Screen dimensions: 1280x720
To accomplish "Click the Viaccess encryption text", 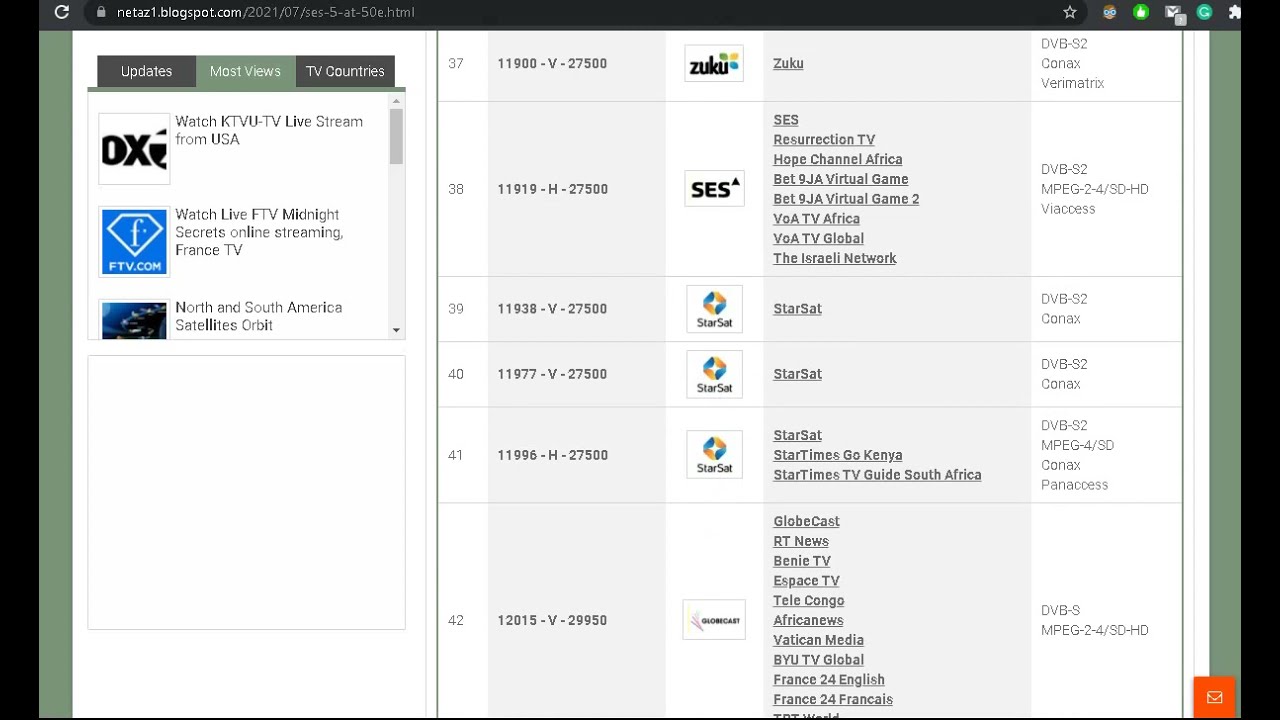I will tap(1068, 209).
